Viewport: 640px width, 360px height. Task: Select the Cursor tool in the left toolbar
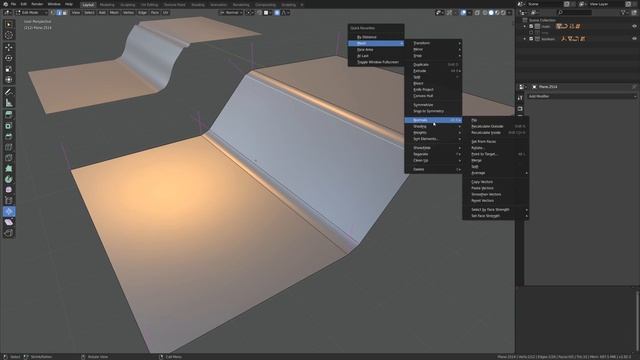click(x=9, y=36)
